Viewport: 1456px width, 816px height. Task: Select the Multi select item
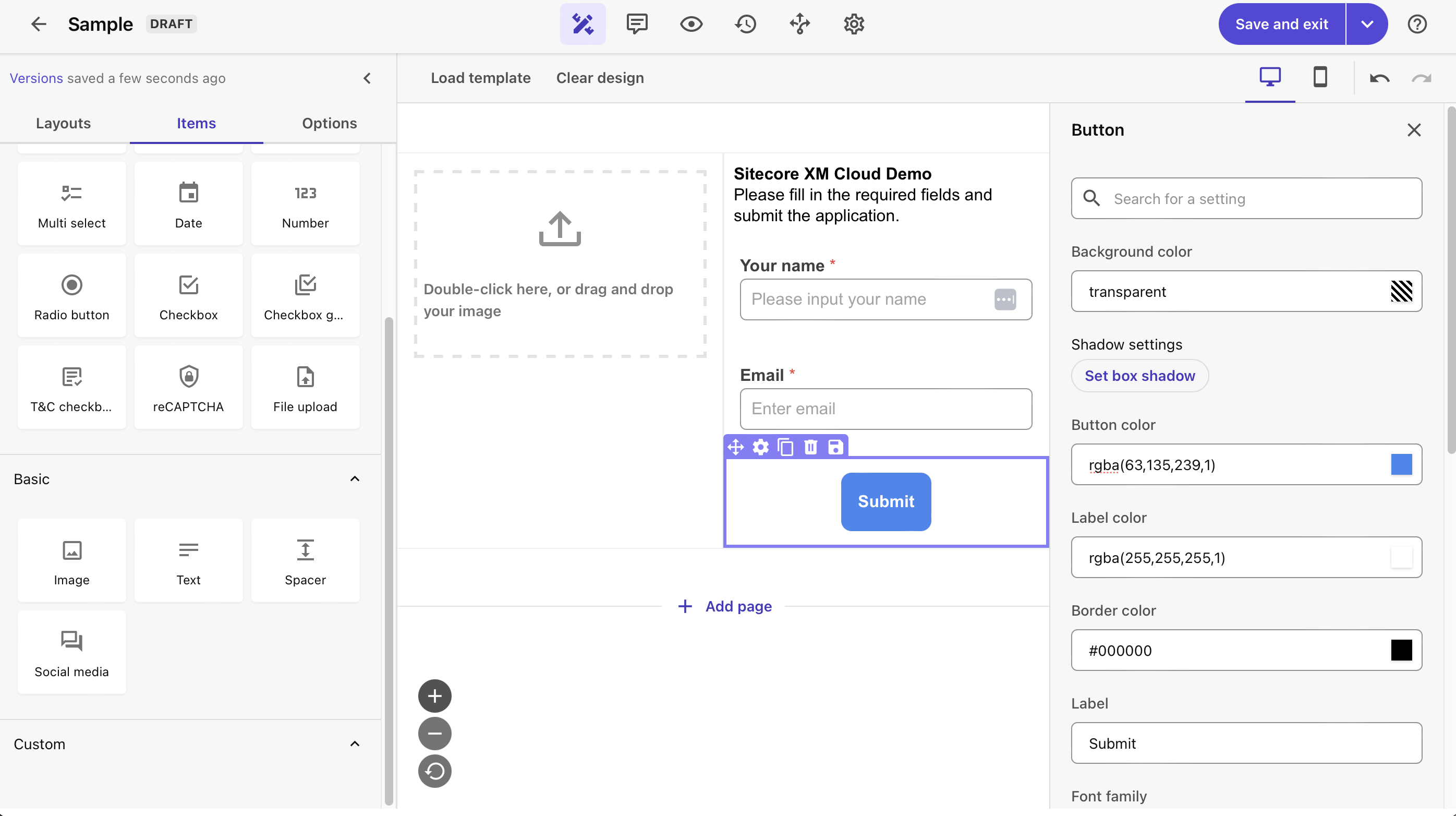pyautogui.click(x=72, y=203)
